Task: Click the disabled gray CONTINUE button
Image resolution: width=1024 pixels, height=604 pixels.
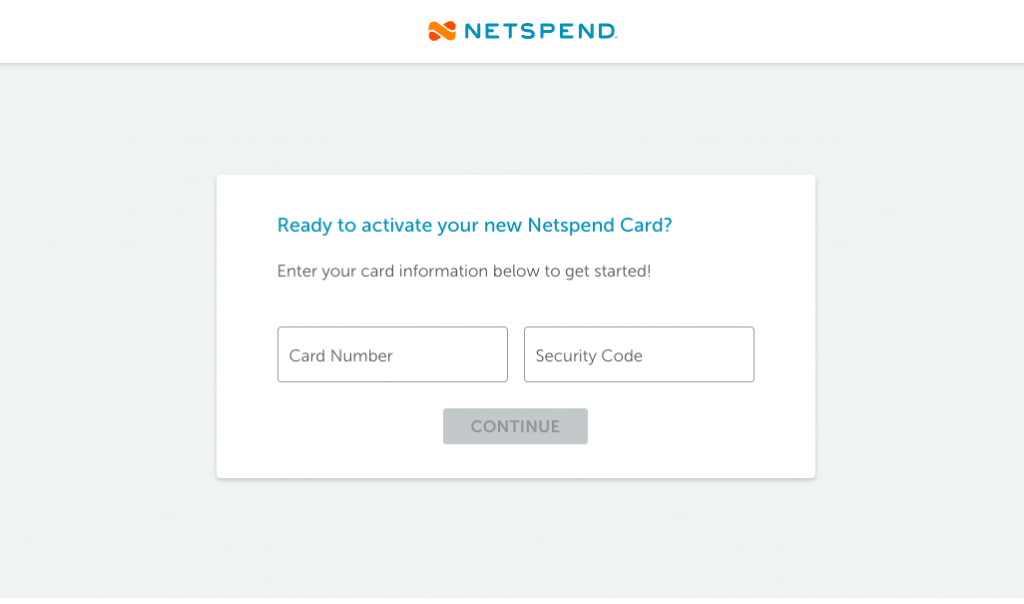Action: click(x=515, y=426)
